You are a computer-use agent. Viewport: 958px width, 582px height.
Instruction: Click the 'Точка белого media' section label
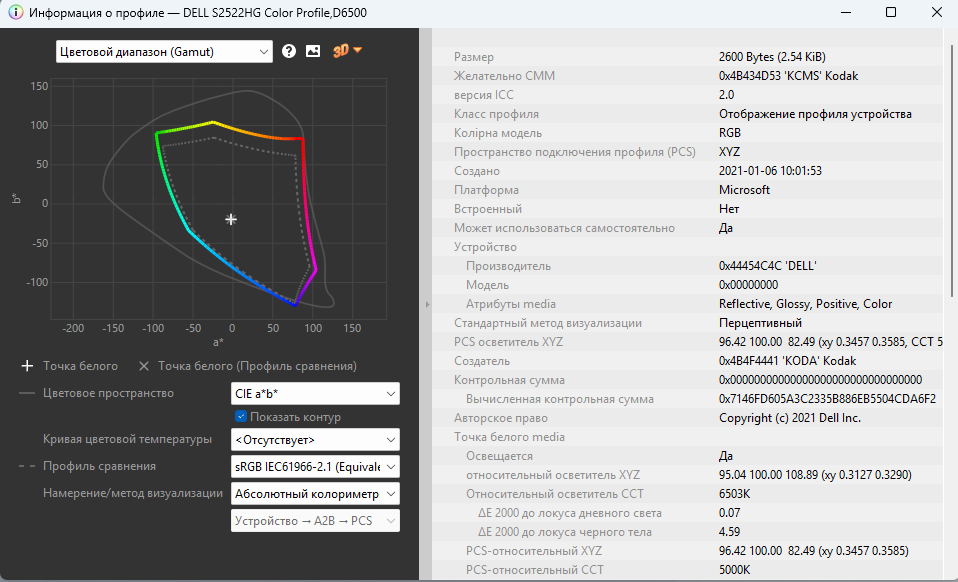pos(509,437)
